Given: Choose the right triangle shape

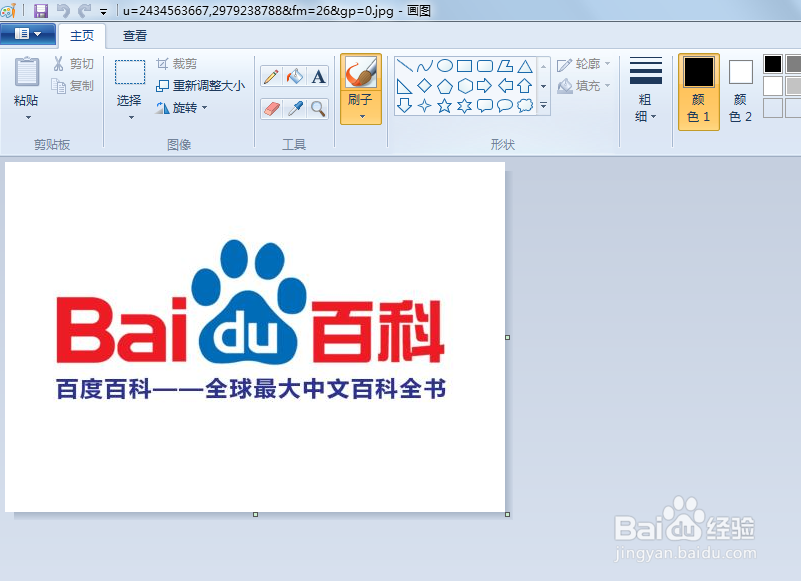Looking at the screenshot, I should pyautogui.click(x=405, y=86).
